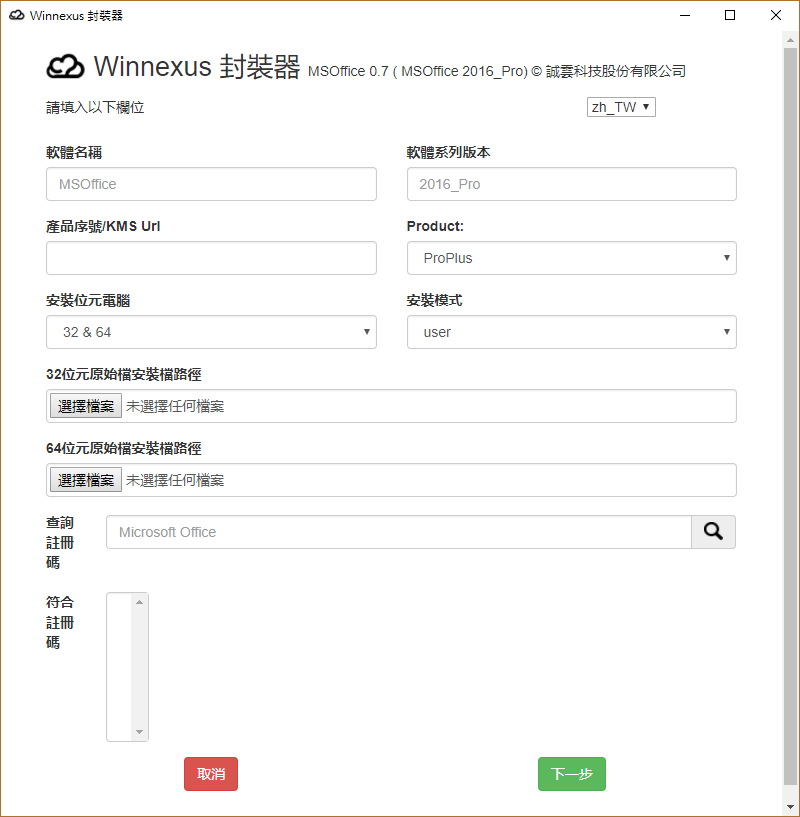Click the 查詢註冊碼 label

click(60, 542)
